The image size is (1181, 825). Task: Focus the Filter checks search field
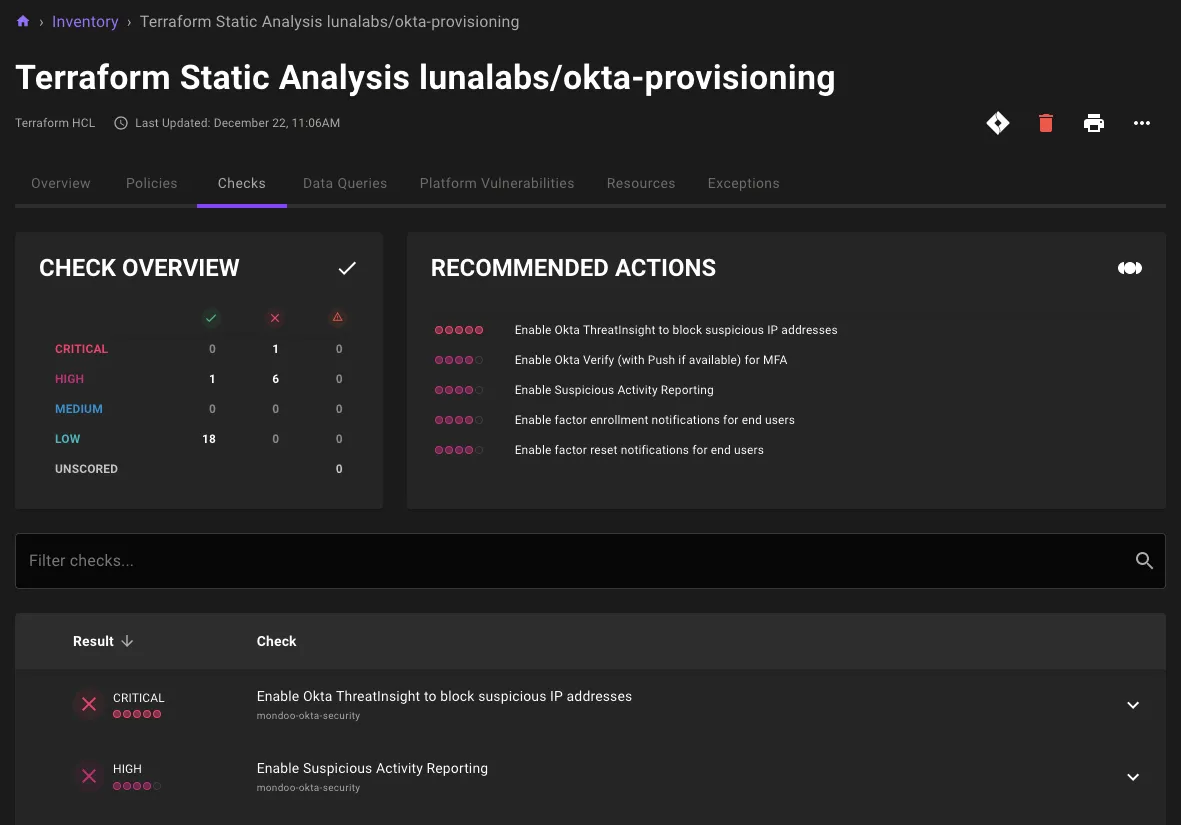590,561
